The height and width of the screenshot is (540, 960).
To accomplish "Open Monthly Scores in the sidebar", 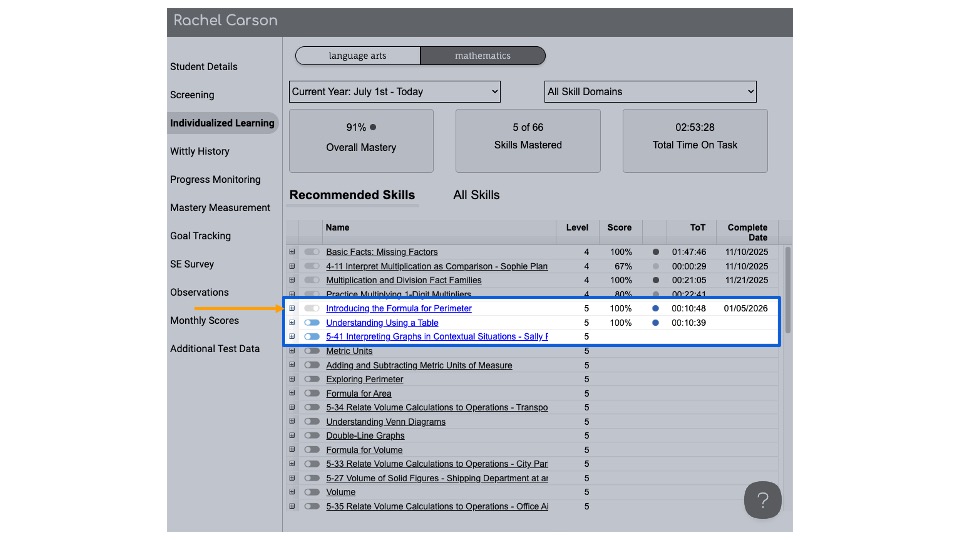I will tap(204, 320).
